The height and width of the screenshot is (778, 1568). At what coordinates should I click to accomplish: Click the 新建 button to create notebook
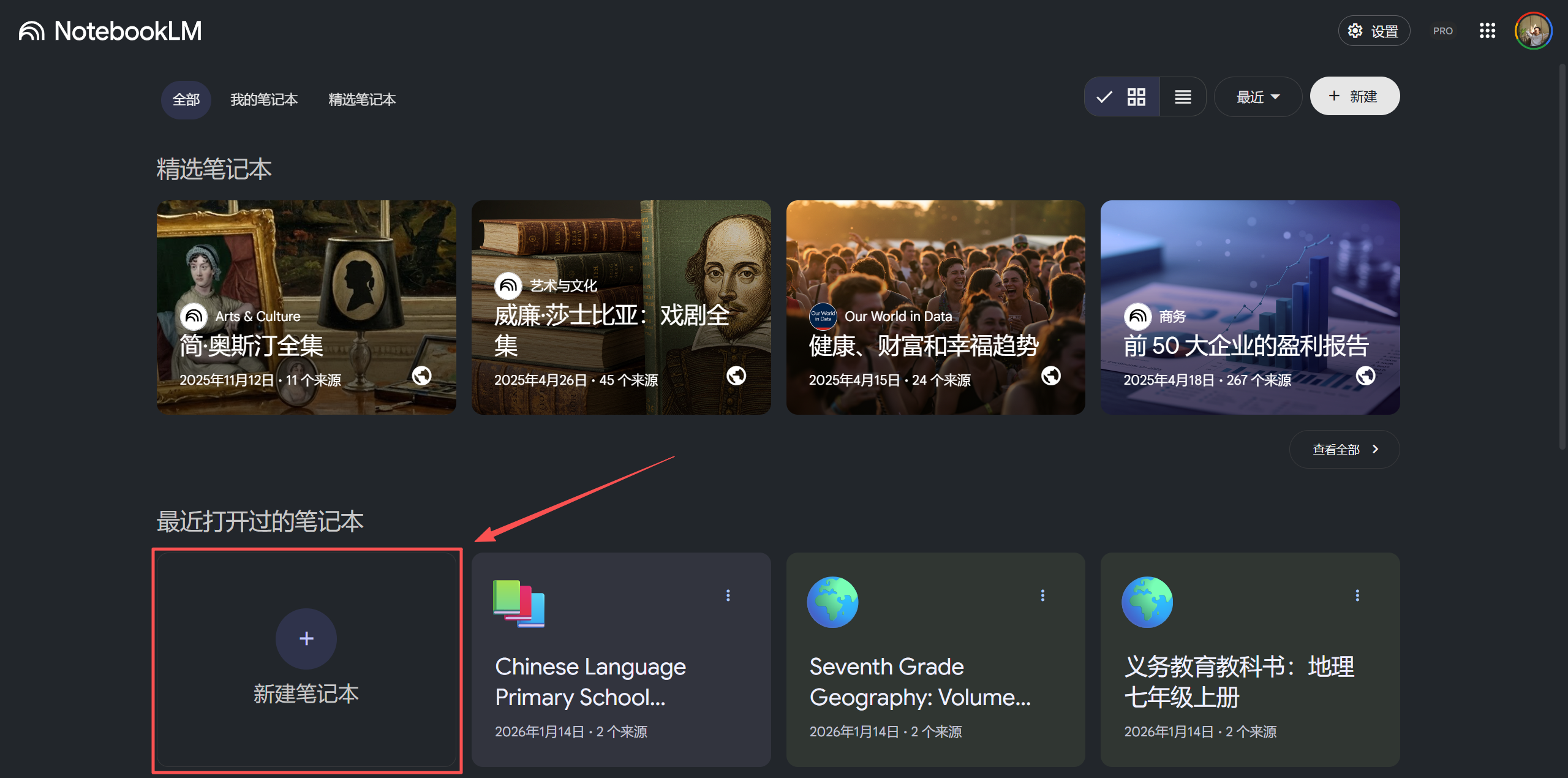tap(1354, 96)
